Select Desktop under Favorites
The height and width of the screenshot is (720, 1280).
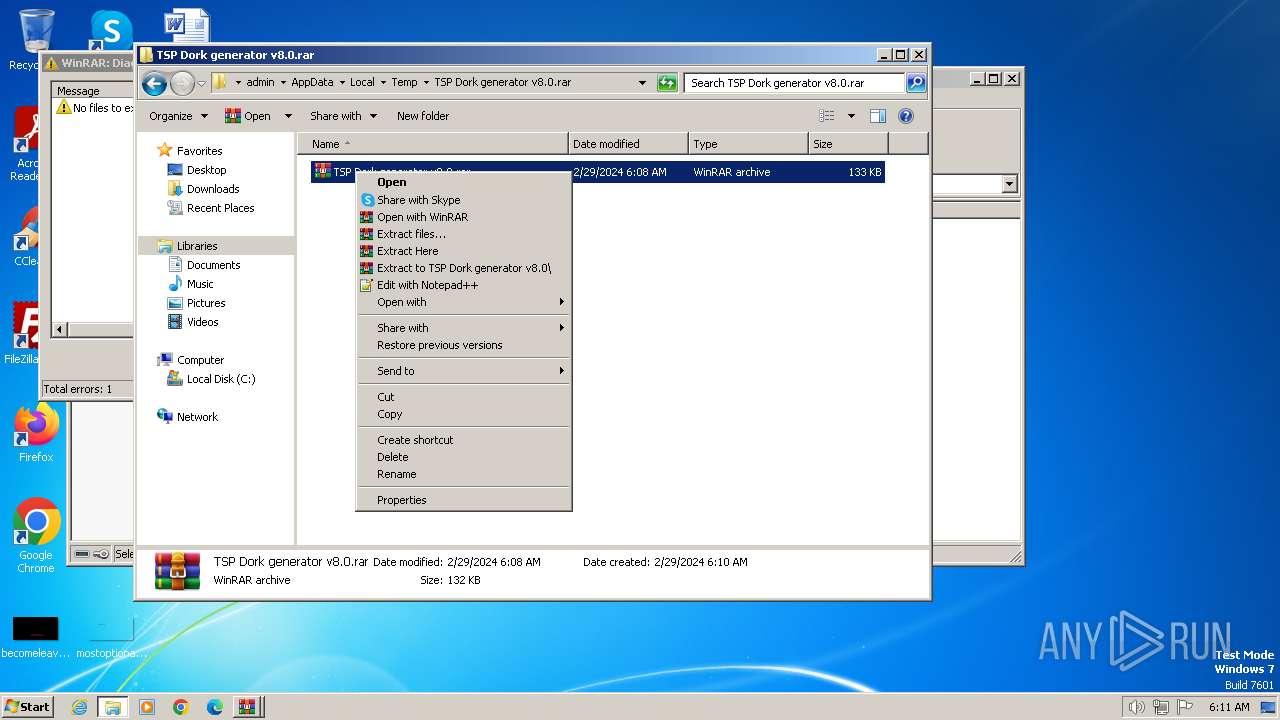click(206, 170)
